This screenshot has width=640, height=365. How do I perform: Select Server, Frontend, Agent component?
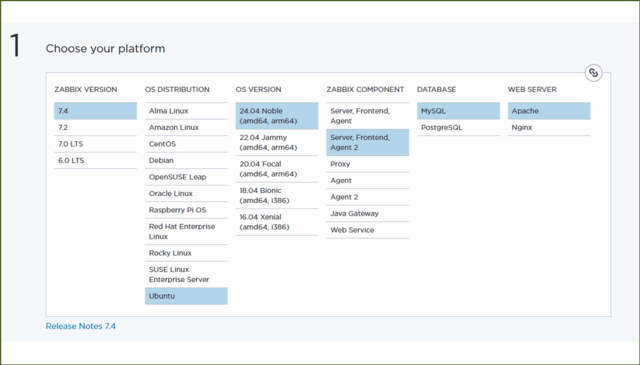click(368, 116)
